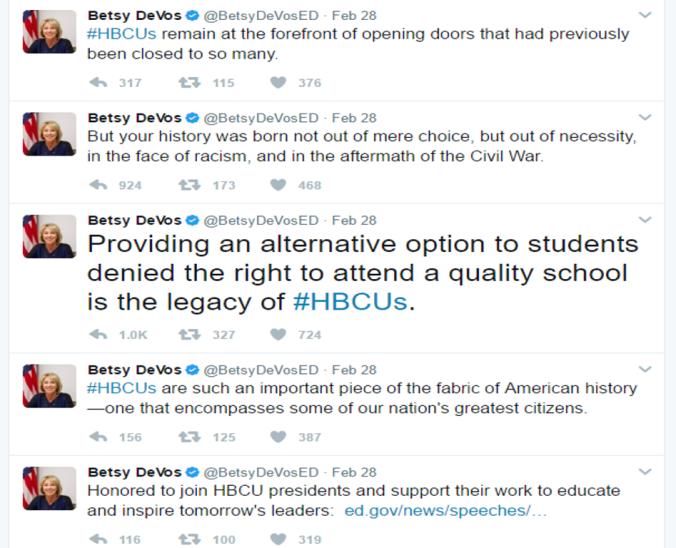Reply to the 'born not out of mere choice' tweet
Screen dimensions: 676x548
pos(98,185)
